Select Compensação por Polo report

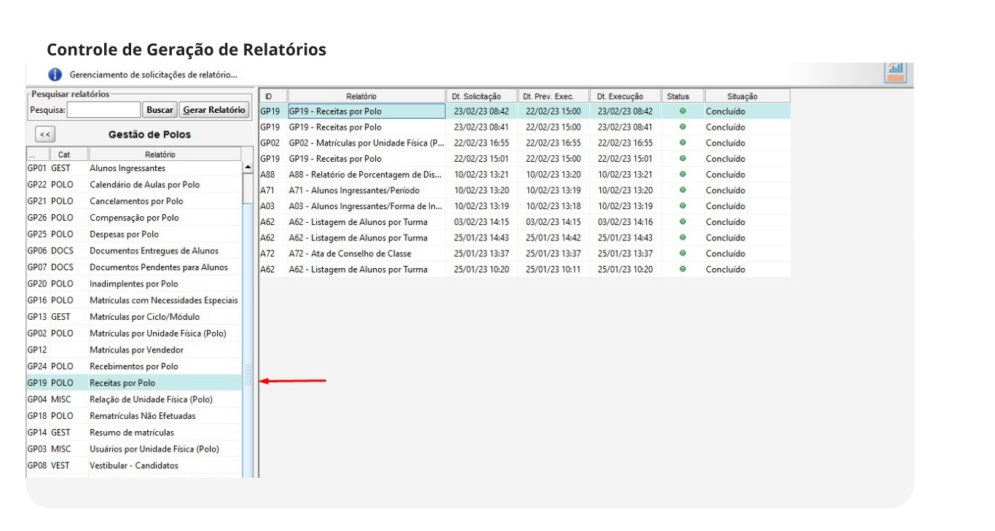coord(134,218)
